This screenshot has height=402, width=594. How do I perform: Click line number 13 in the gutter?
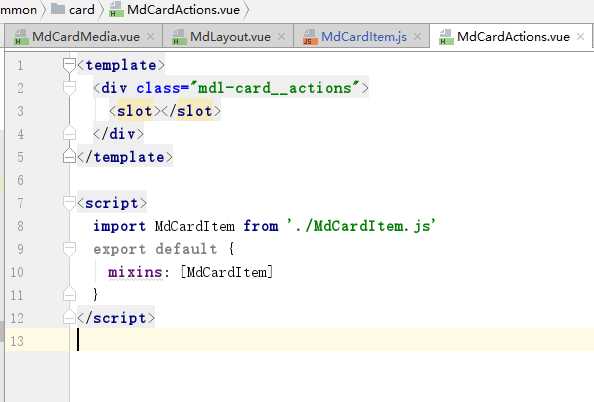[x=17, y=341]
